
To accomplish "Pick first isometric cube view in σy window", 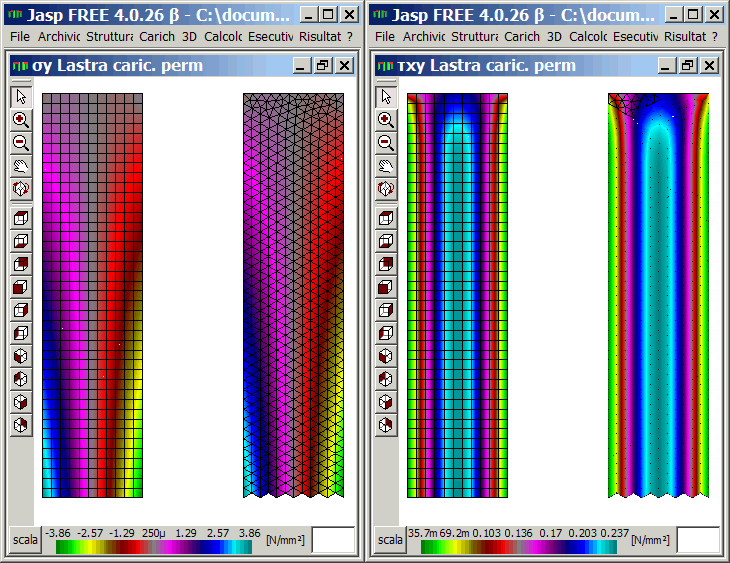I will [21, 356].
